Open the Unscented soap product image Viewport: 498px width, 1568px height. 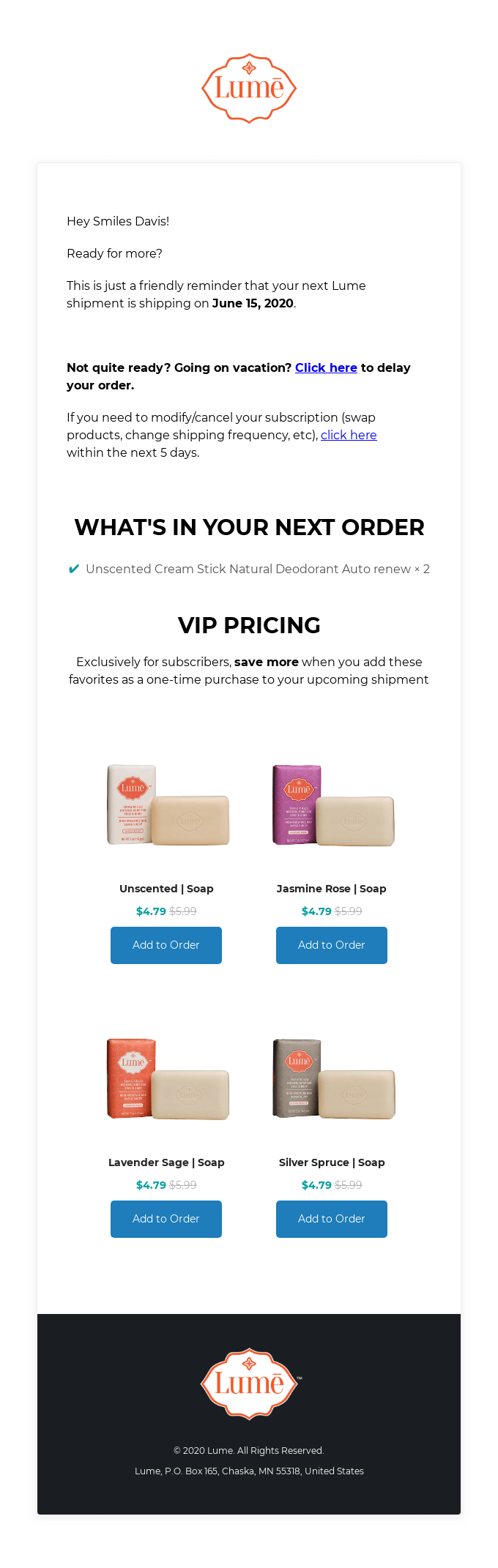(x=167, y=805)
